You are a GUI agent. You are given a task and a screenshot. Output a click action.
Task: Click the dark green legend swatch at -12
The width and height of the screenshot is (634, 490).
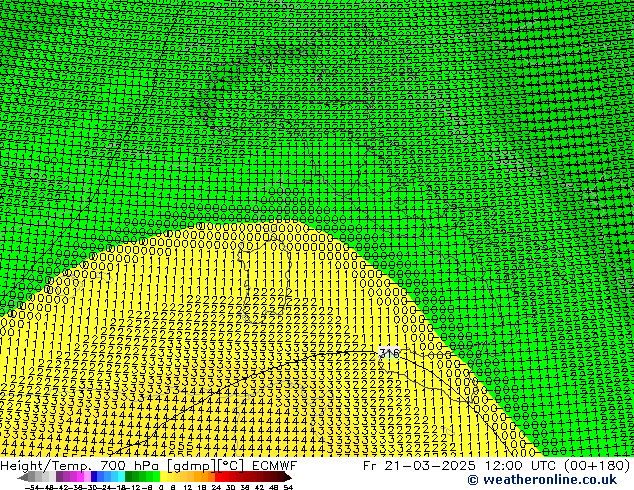[129, 476]
